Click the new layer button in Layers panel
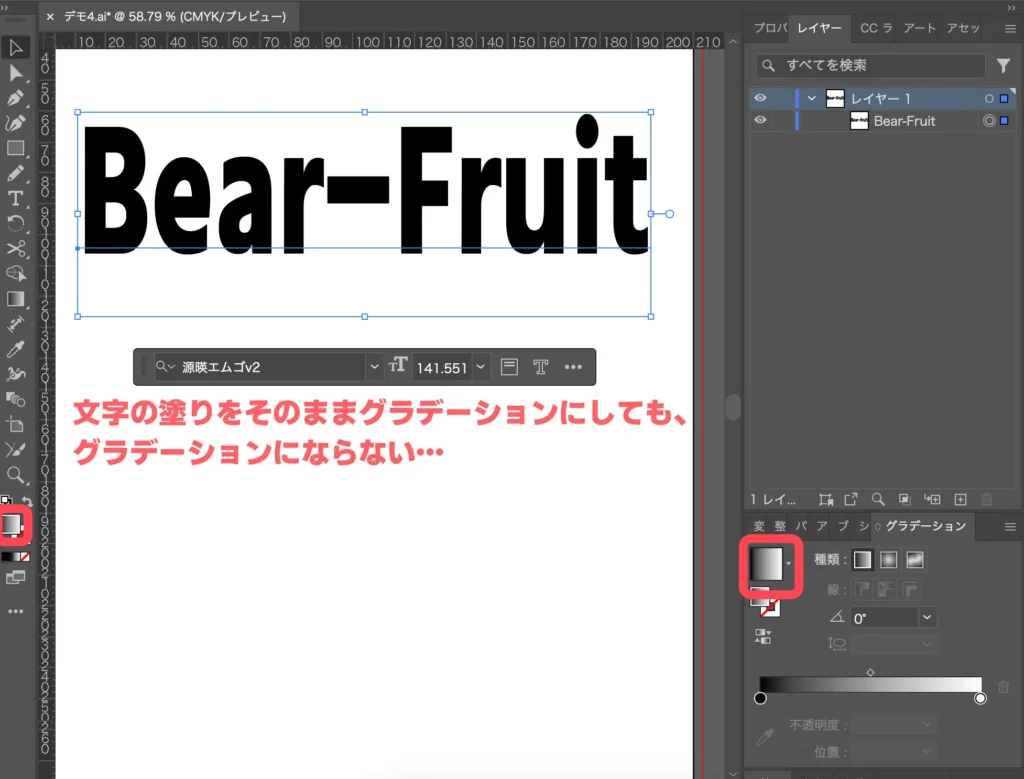The height and width of the screenshot is (779, 1024). [960, 499]
